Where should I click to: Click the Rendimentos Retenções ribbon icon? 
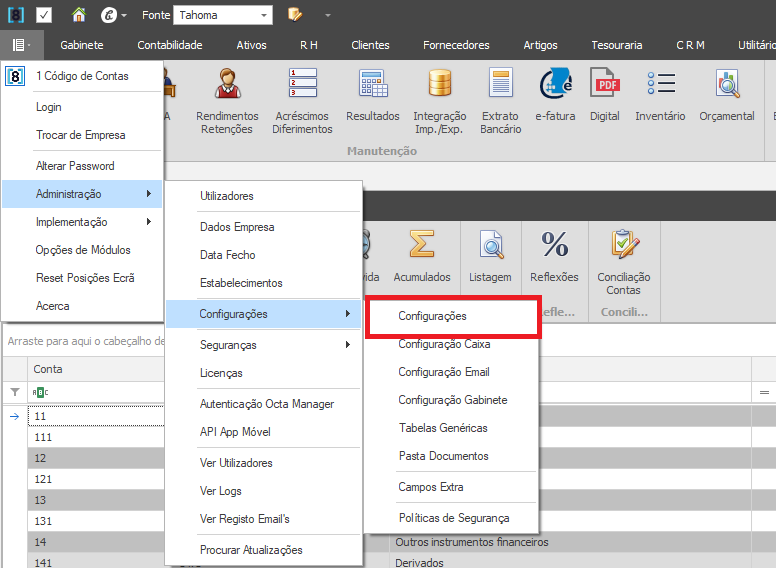tap(227, 100)
